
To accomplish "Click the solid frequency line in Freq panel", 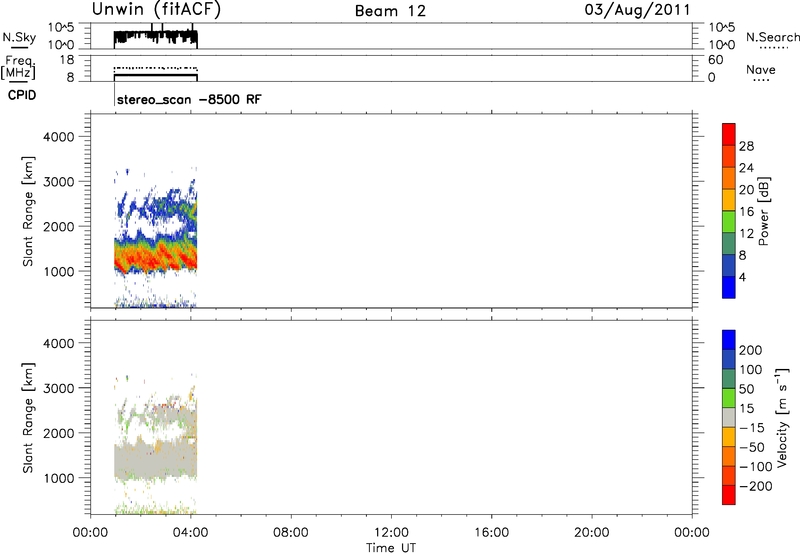I will point(155,75).
